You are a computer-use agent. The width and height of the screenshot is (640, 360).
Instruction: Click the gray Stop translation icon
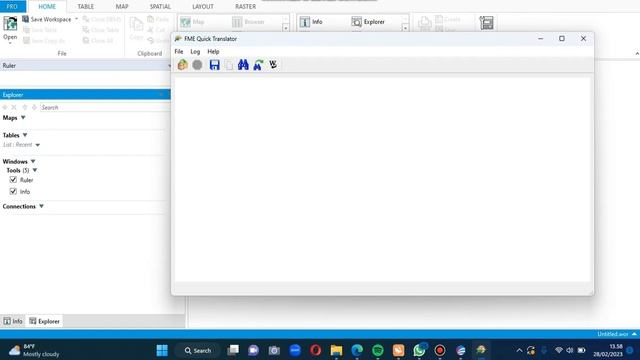click(x=197, y=64)
